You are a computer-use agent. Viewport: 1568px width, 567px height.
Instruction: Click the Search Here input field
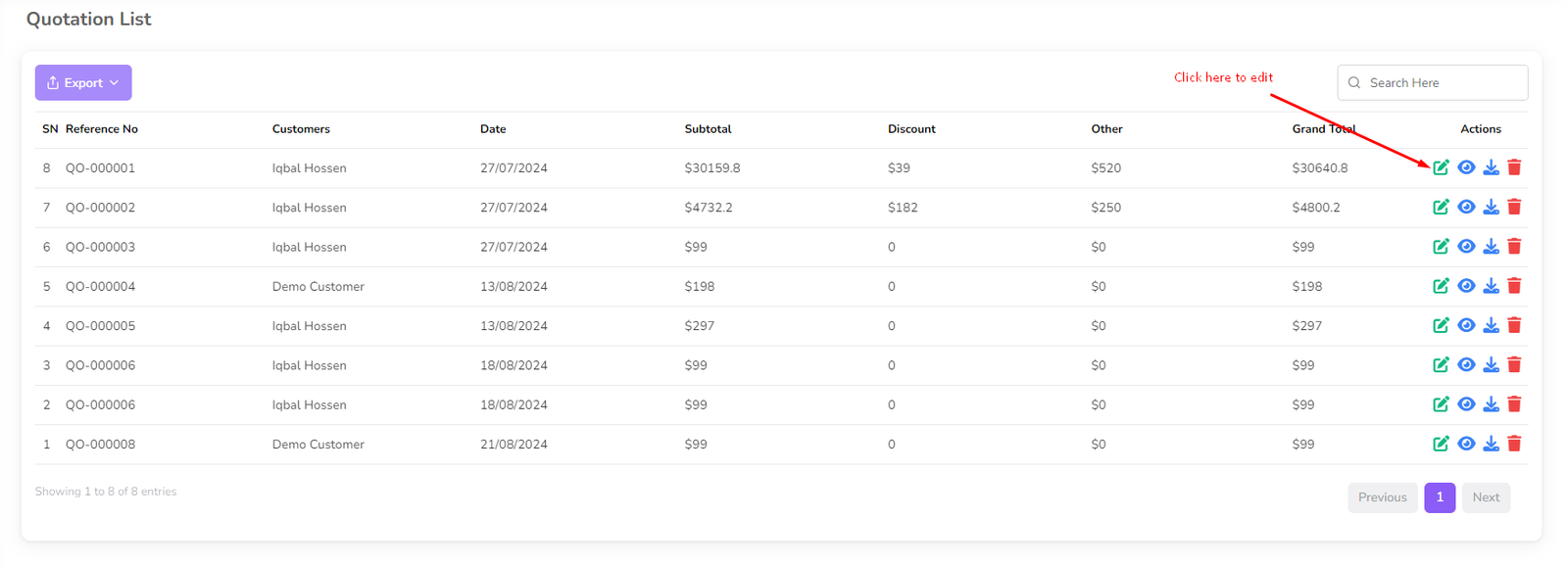[x=1441, y=83]
